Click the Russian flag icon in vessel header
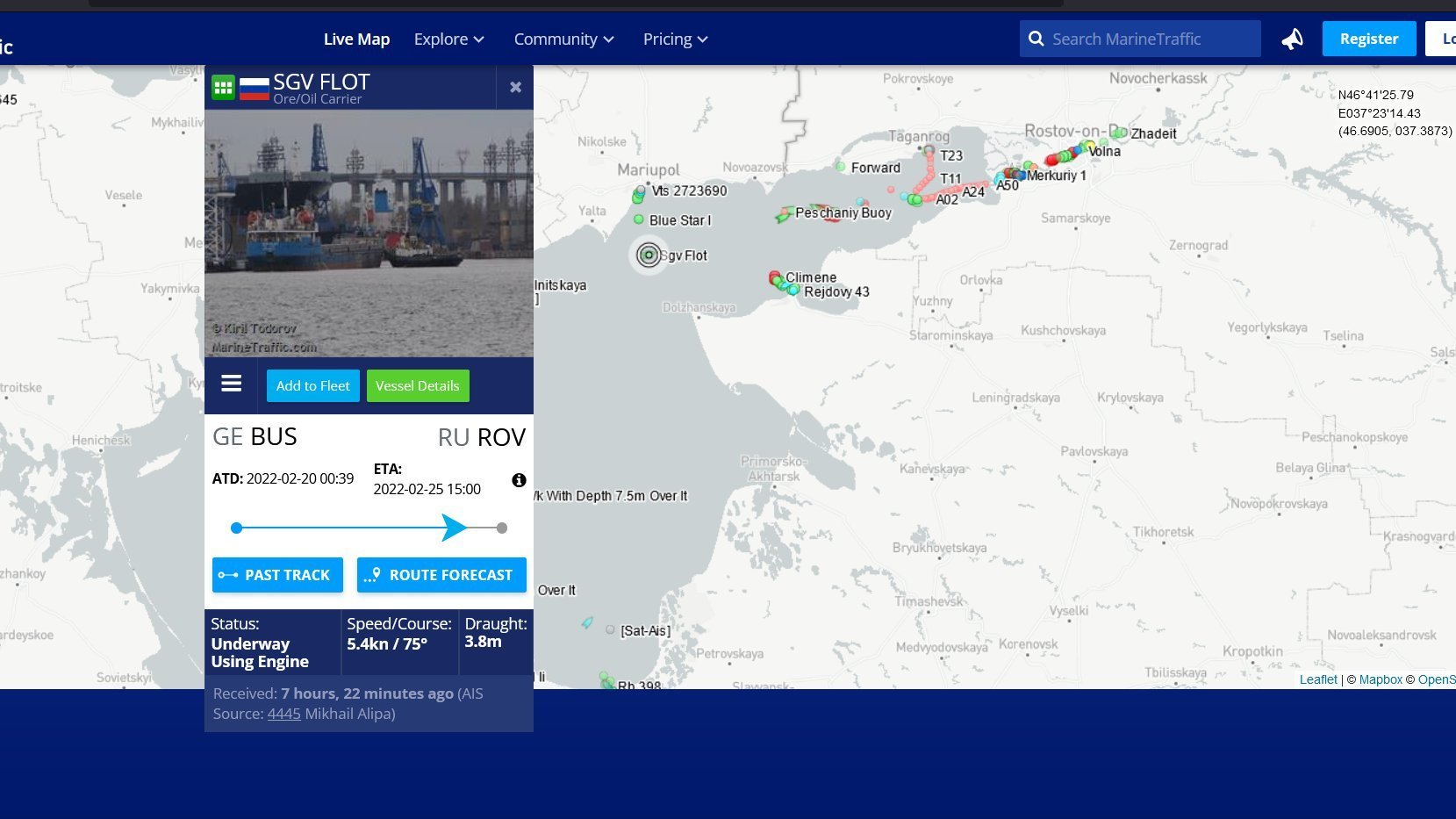 [255, 88]
